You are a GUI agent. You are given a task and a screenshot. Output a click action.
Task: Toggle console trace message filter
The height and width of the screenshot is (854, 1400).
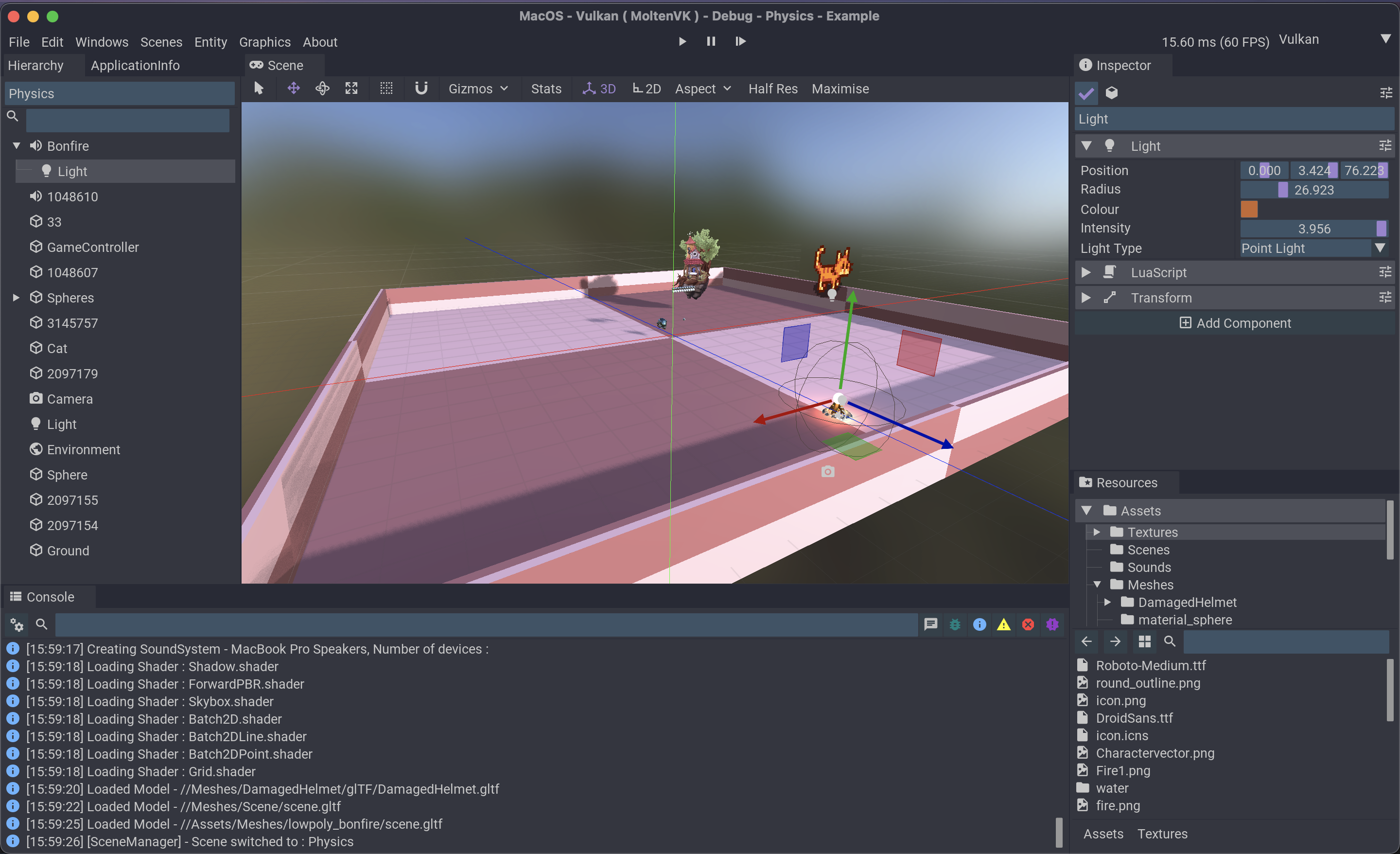click(930, 624)
